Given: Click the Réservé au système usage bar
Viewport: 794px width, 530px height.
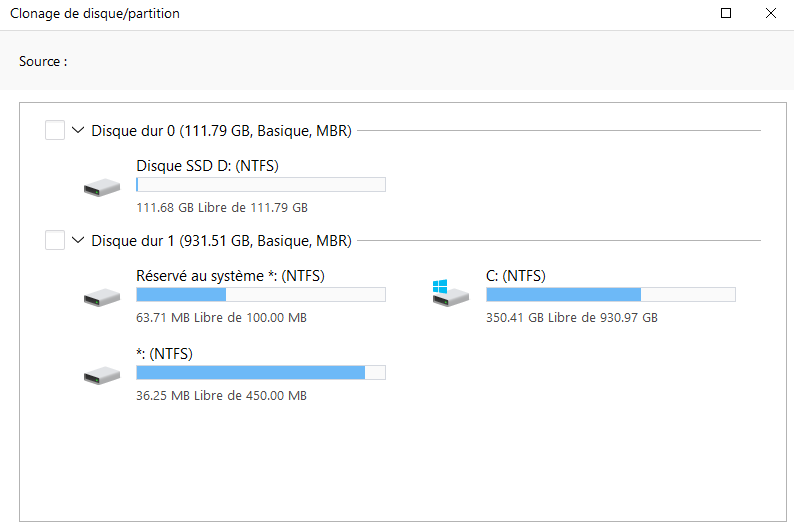Looking at the screenshot, I should click(260, 294).
